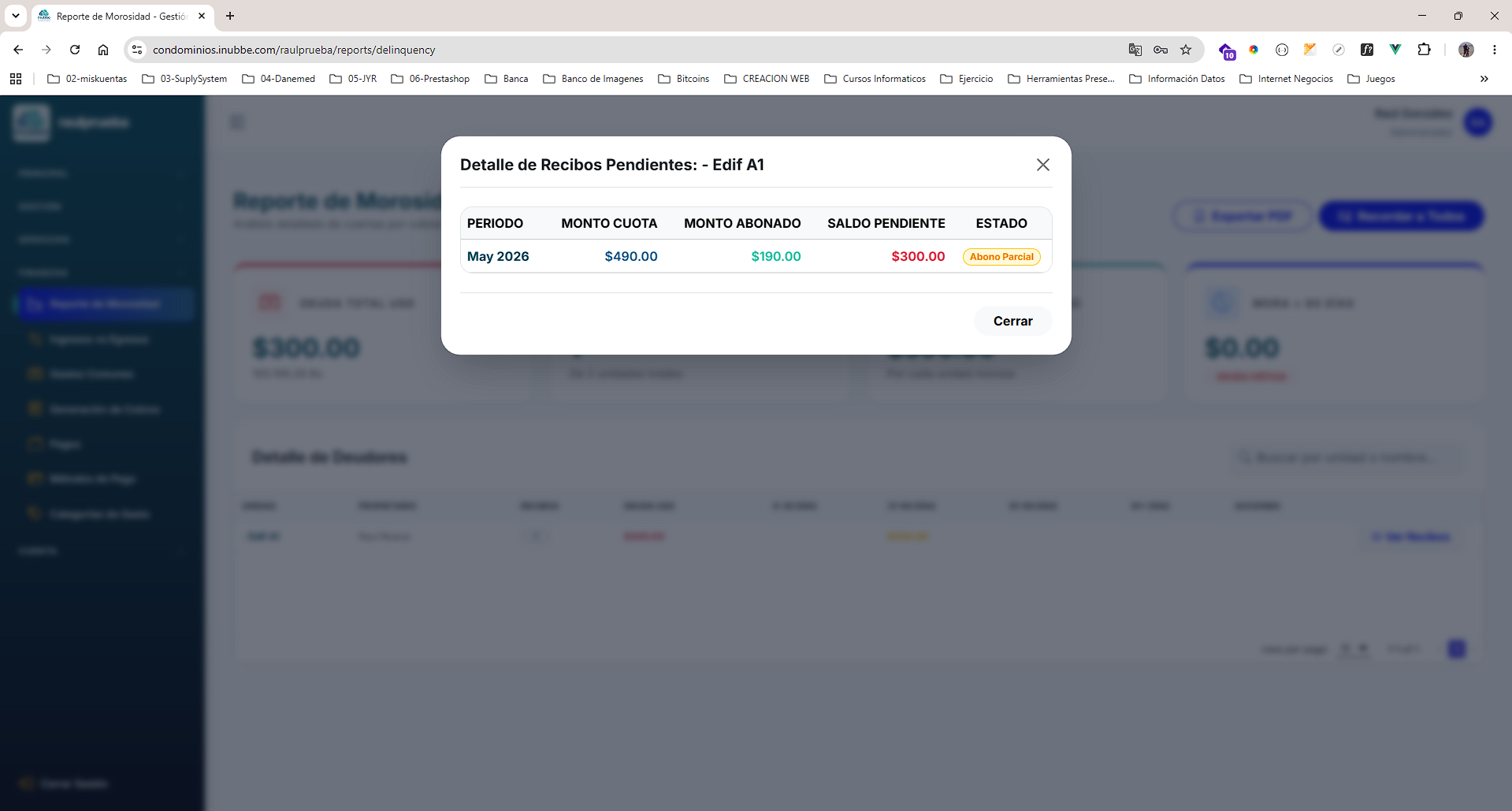Click the $190.00 monto abonado value

776,256
